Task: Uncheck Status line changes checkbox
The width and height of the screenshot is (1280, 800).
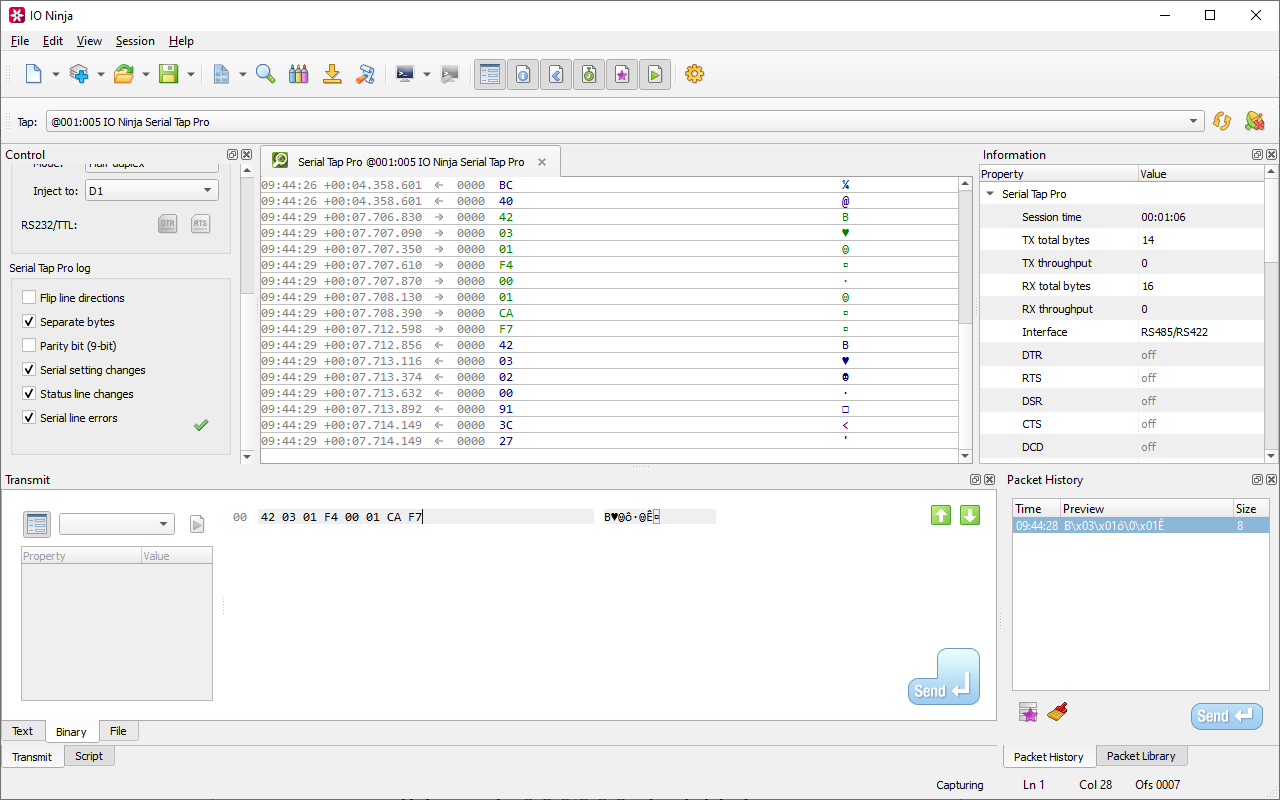Action: click(29, 394)
